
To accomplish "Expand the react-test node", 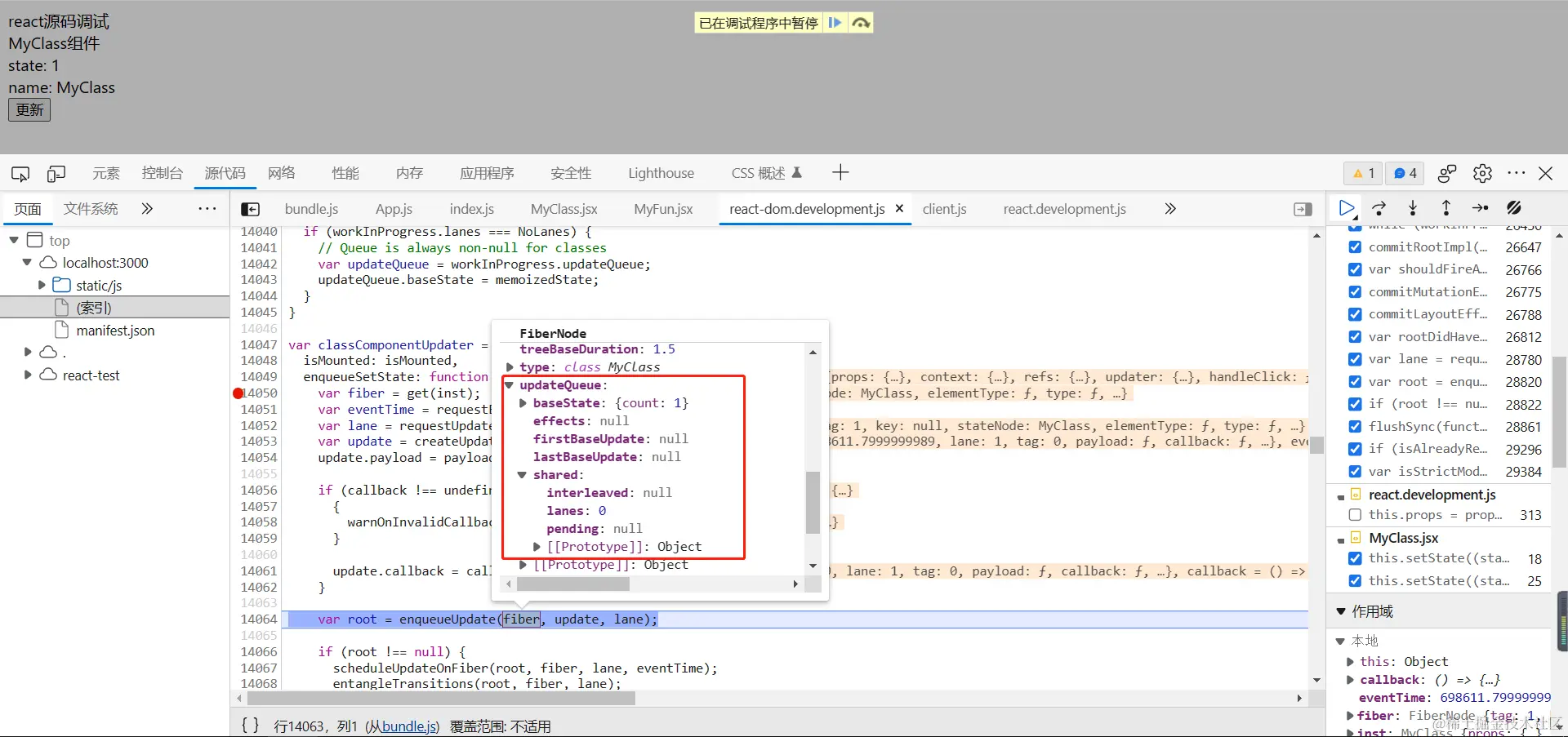I will click(28, 375).
